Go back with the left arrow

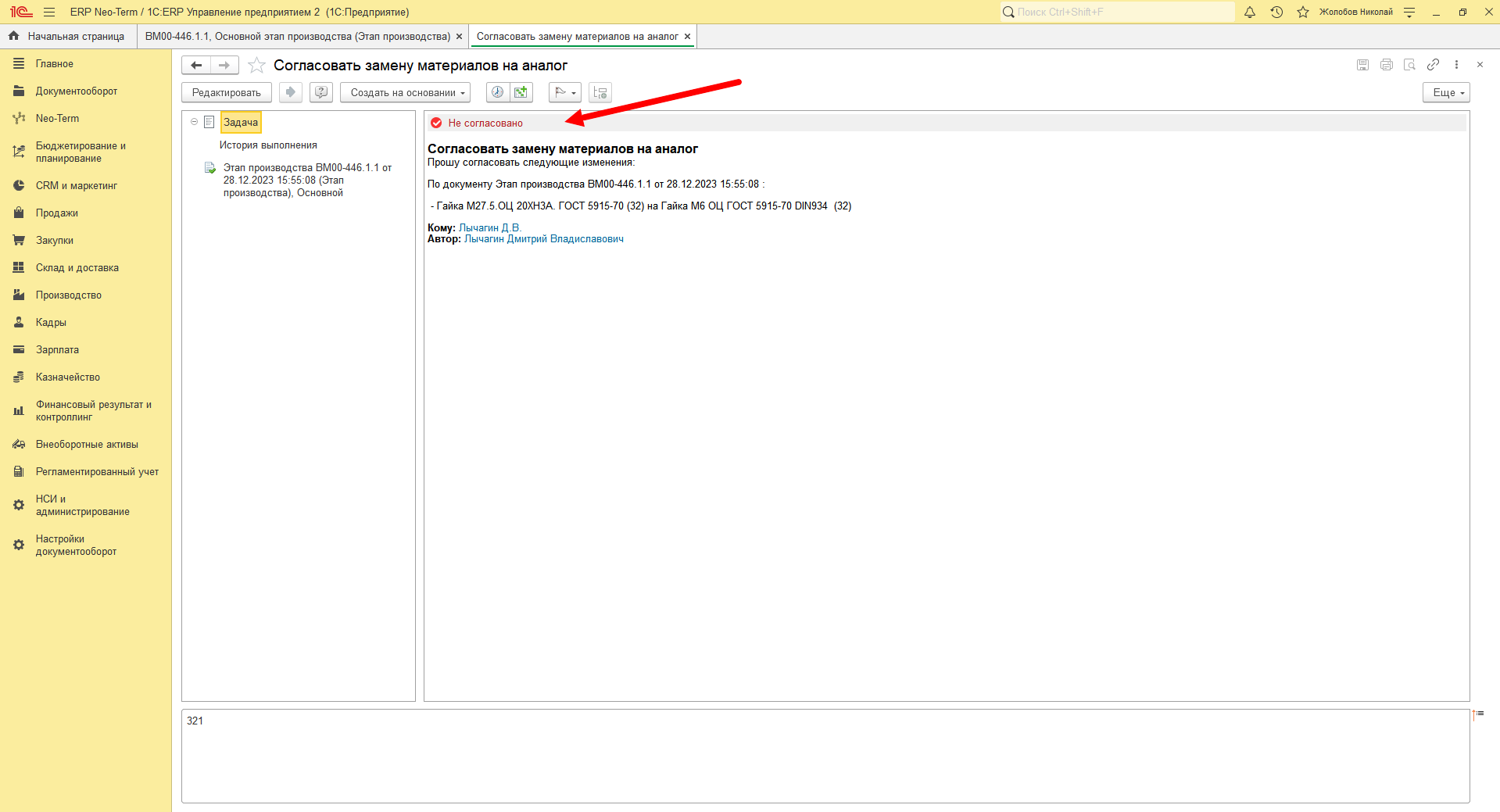click(x=196, y=66)
